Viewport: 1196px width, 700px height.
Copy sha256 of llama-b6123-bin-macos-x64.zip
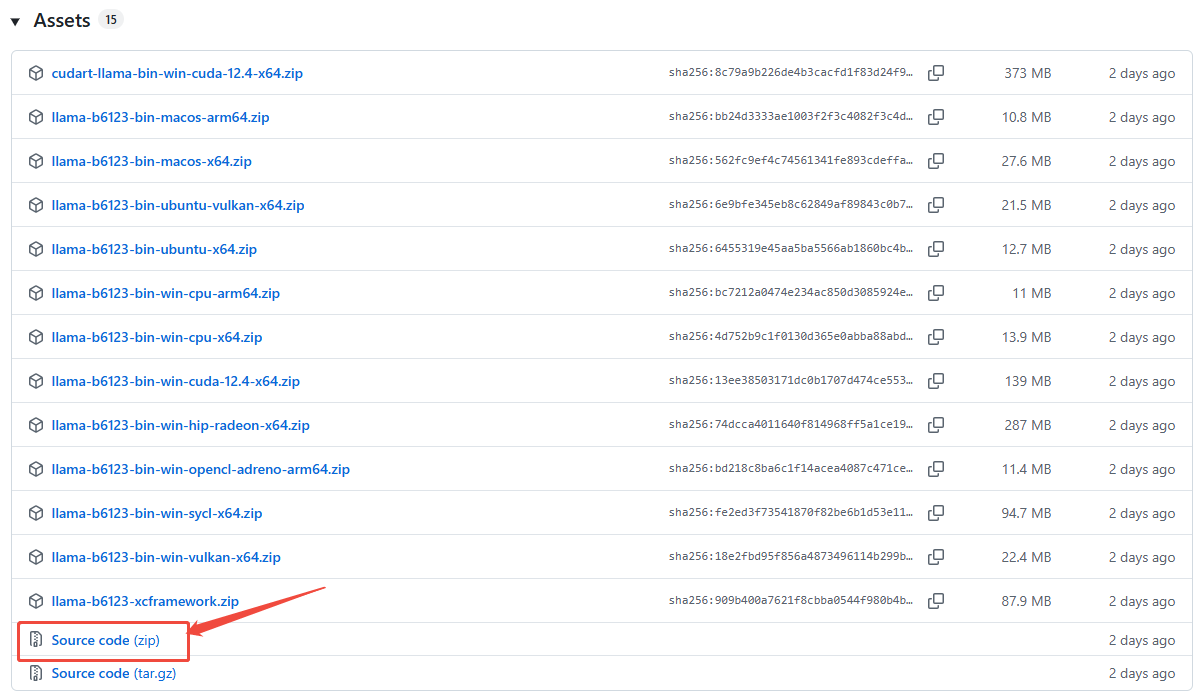[x=936, y=161]
